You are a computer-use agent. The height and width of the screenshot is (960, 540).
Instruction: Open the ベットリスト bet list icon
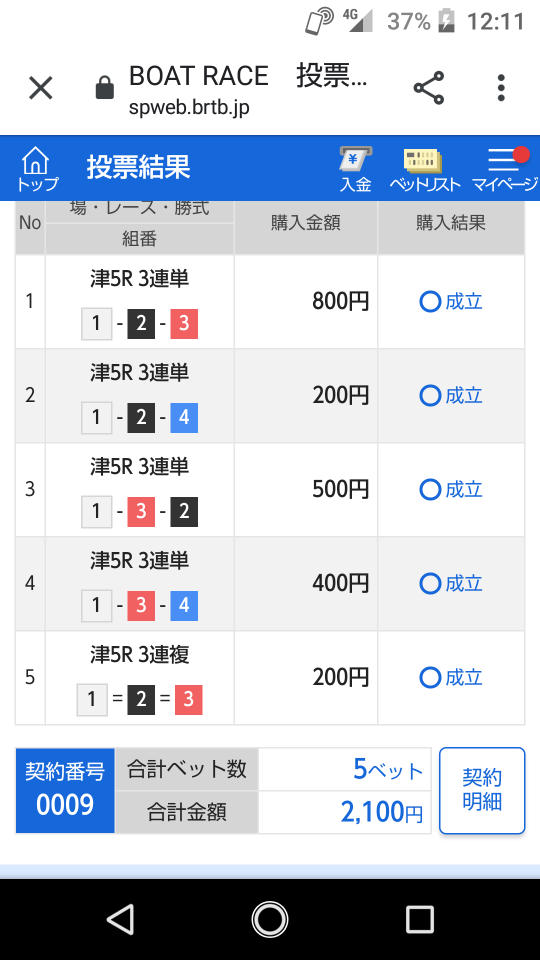pyautogui.click(x=424, y=170)
